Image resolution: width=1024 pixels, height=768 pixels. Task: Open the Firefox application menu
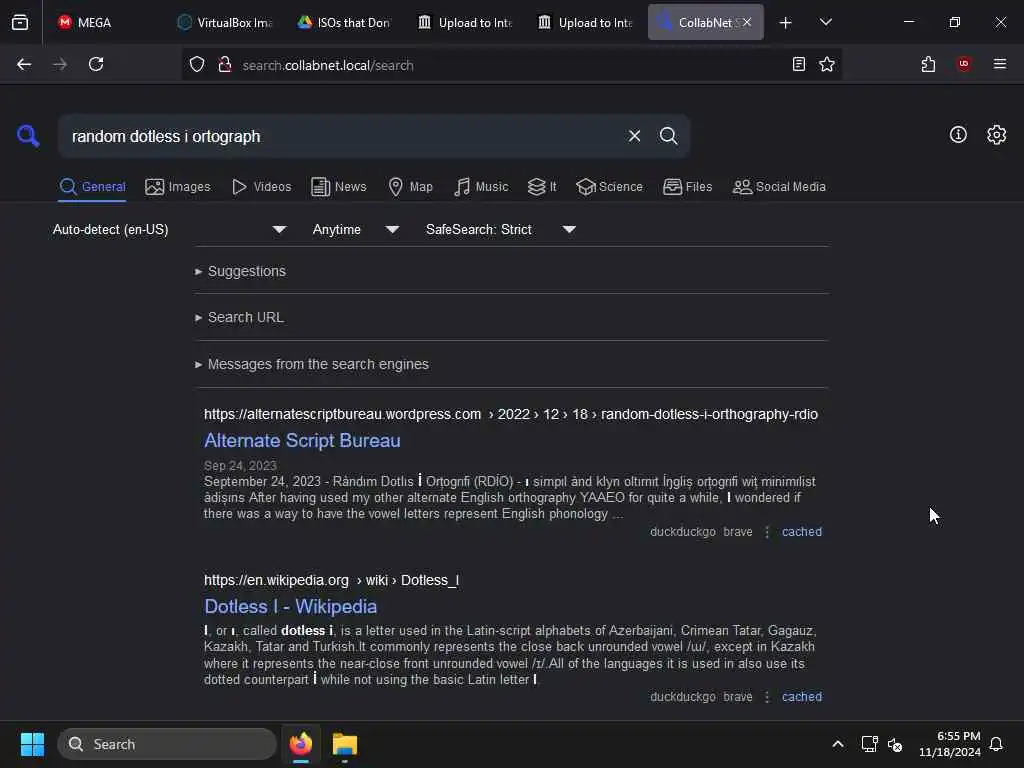click(1000, 64)
